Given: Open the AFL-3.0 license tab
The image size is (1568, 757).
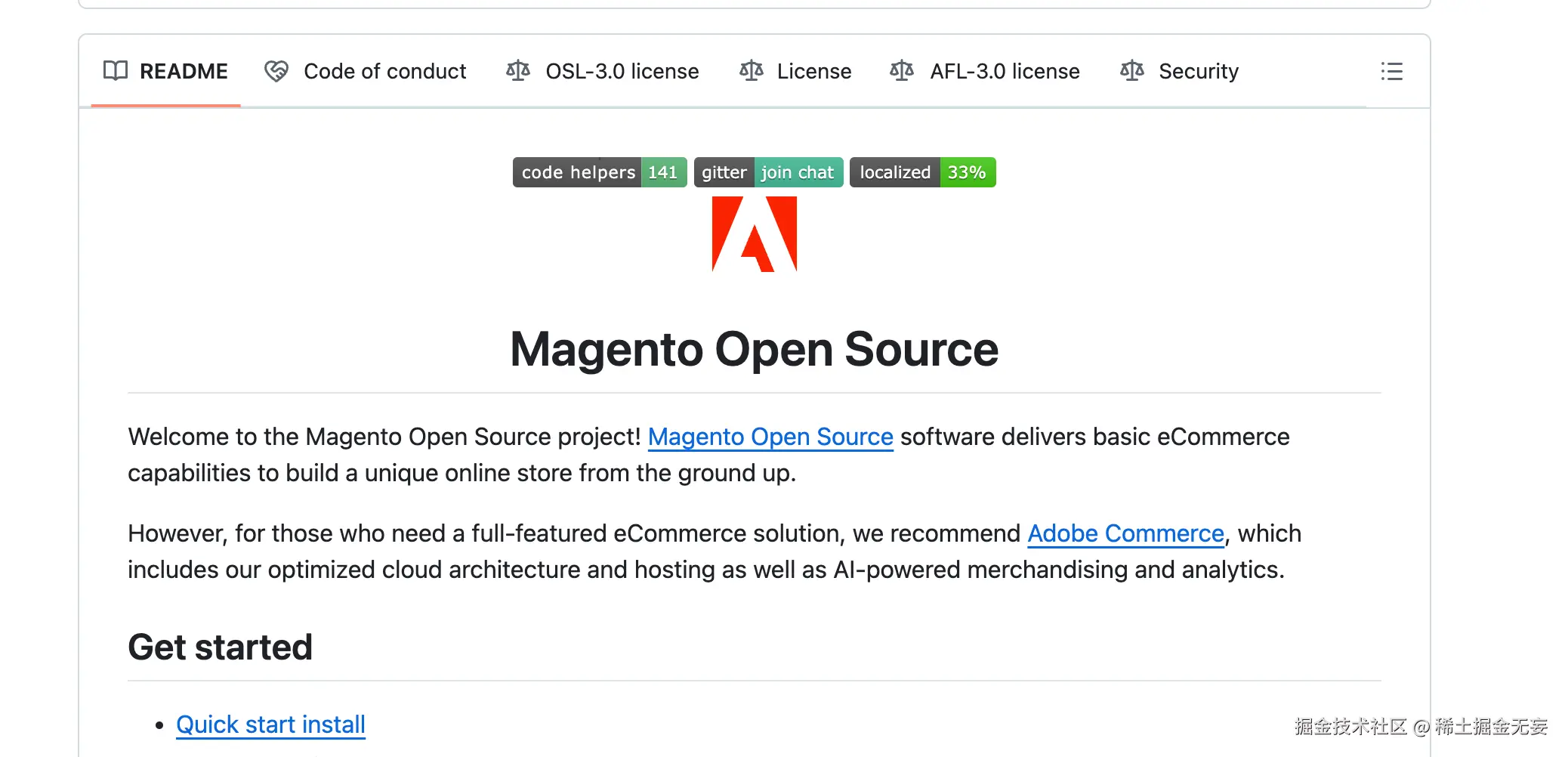Looking at the screenshot, I should [x=1005, y=71].
